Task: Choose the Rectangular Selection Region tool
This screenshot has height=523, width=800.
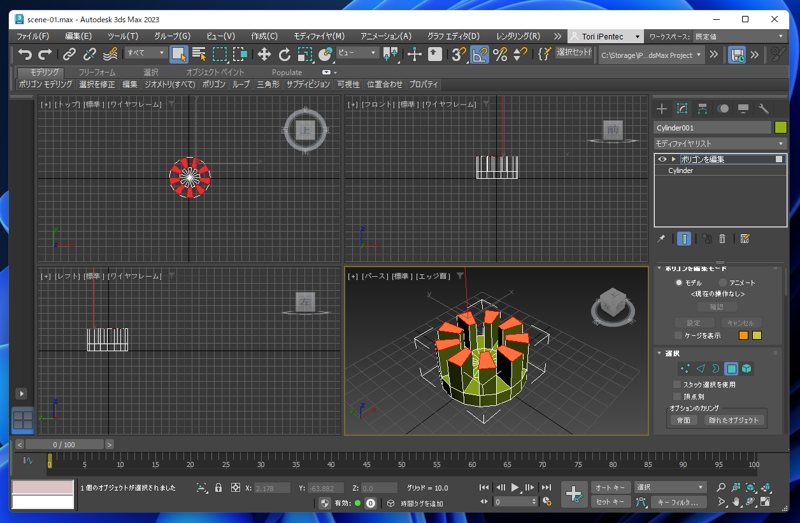Action: (220, 54)
